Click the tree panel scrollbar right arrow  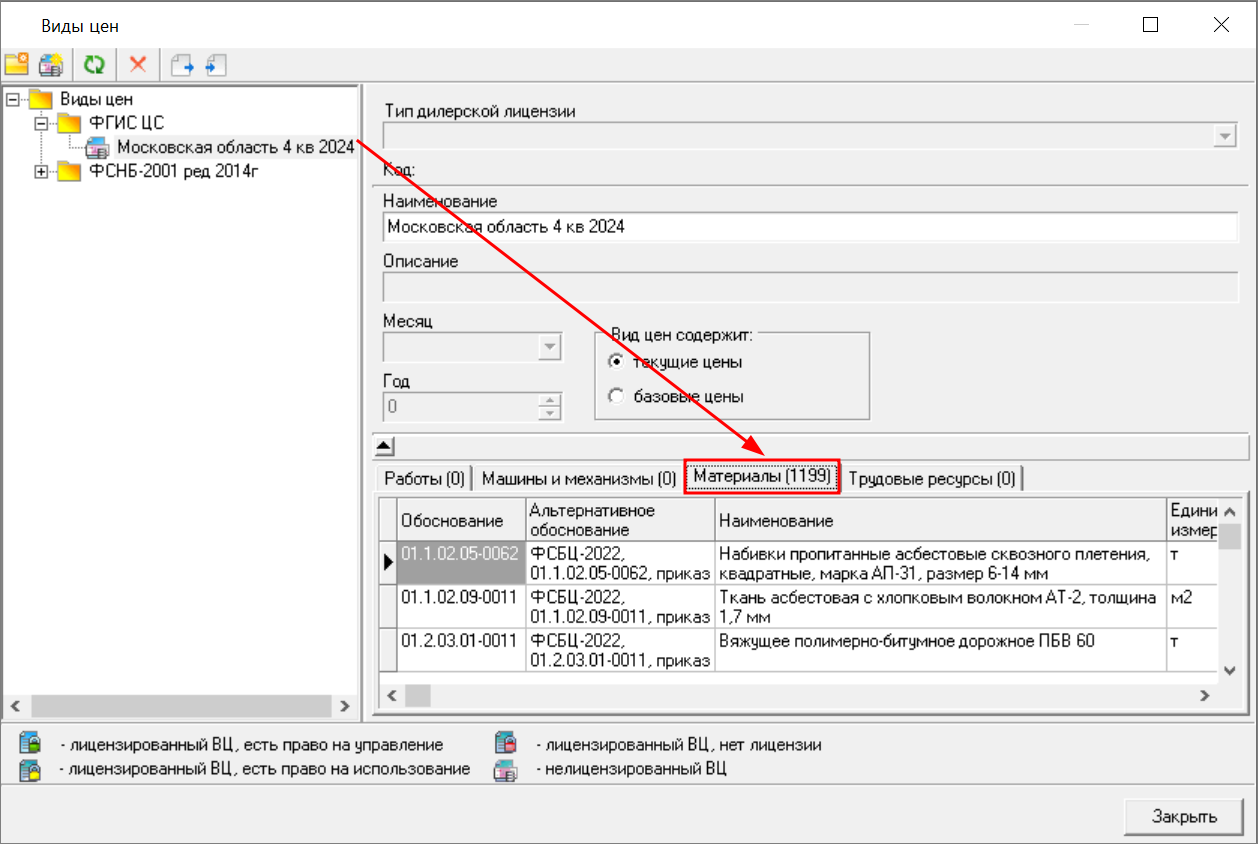344,705
